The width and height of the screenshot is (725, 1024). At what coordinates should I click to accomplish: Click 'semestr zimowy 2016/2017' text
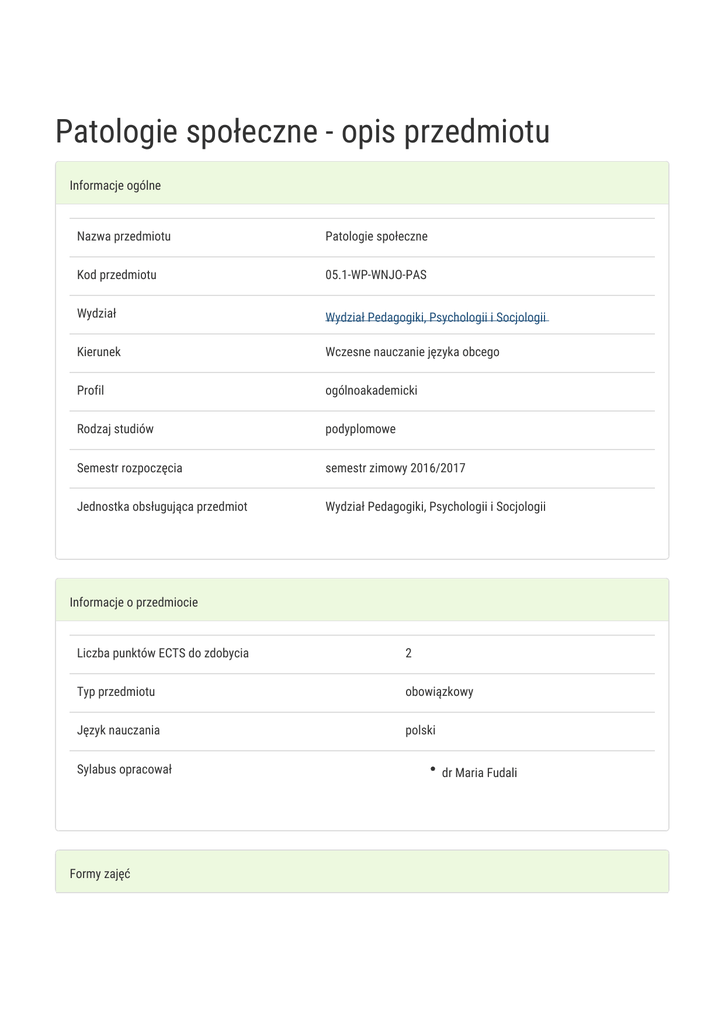(395, 467)
